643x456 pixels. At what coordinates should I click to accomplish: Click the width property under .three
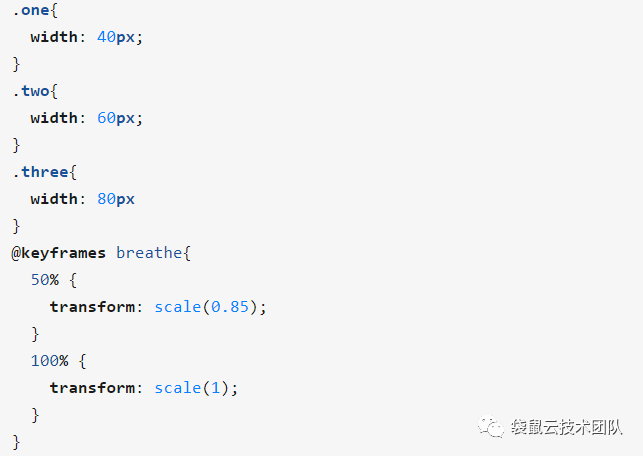[54, 199]
